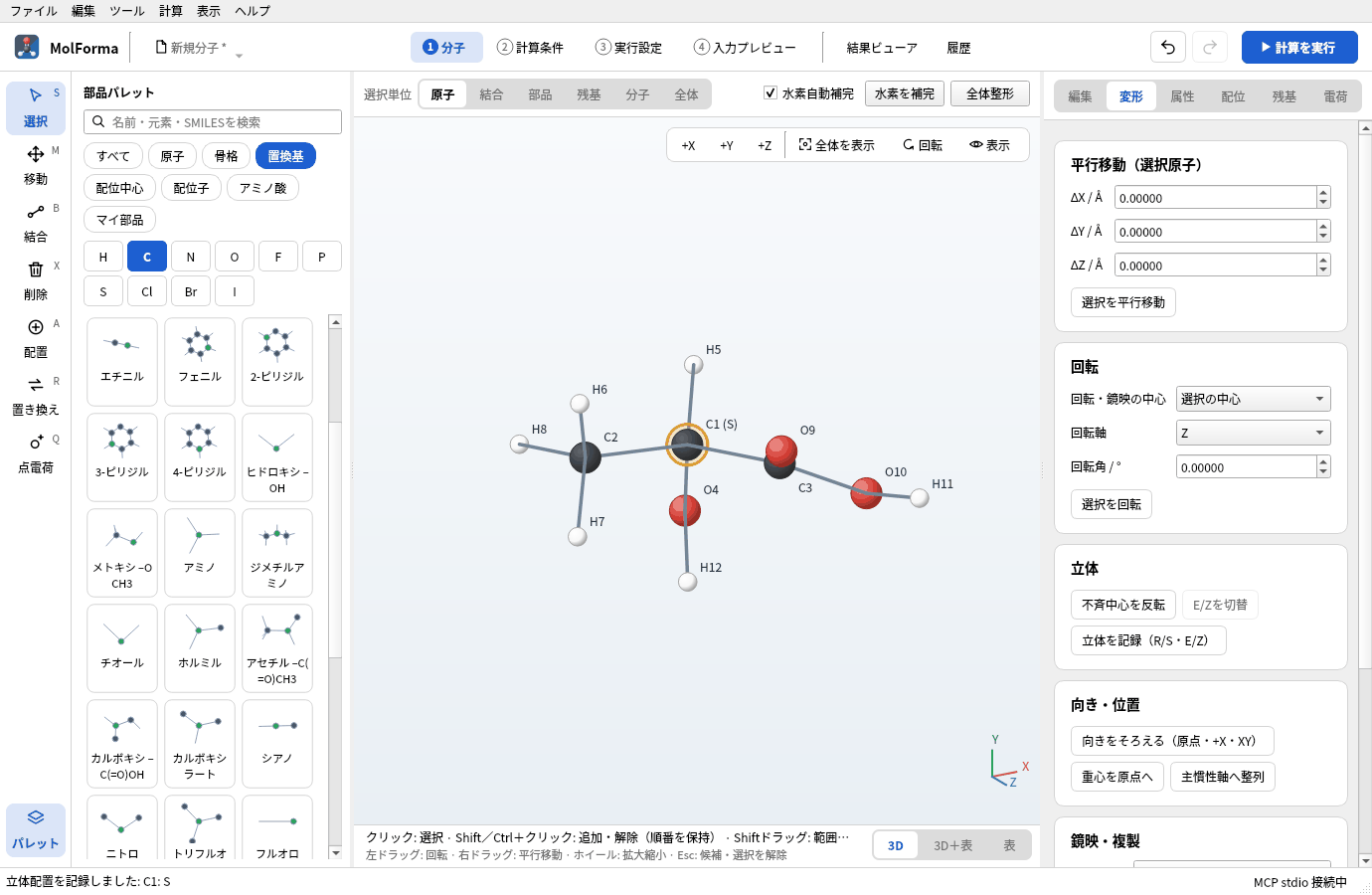The image size is (1372, 895).
Task: Activate the 配置 (place) tool
Action: click(x=36, y=338)
